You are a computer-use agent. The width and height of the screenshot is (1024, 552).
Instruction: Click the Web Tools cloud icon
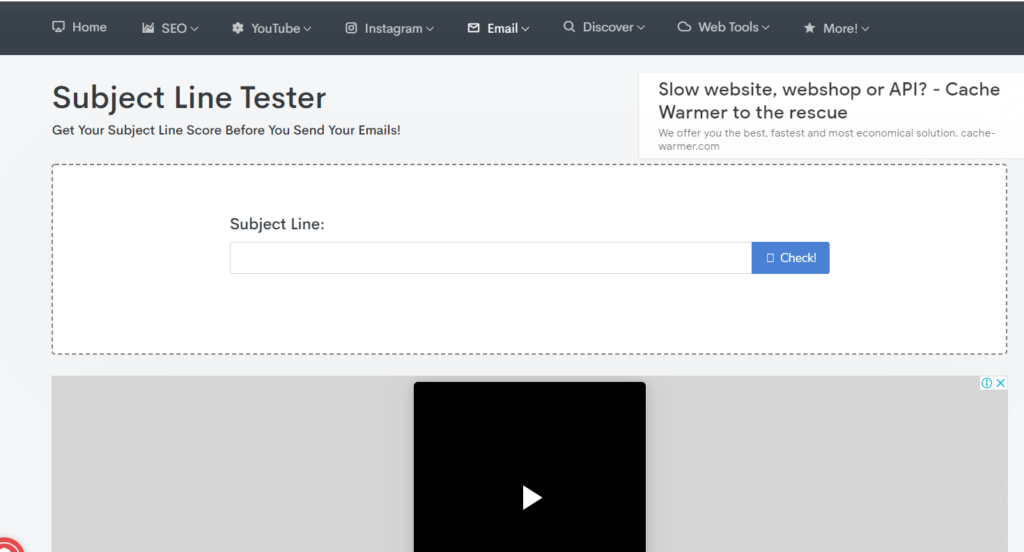tap(684, 27)
